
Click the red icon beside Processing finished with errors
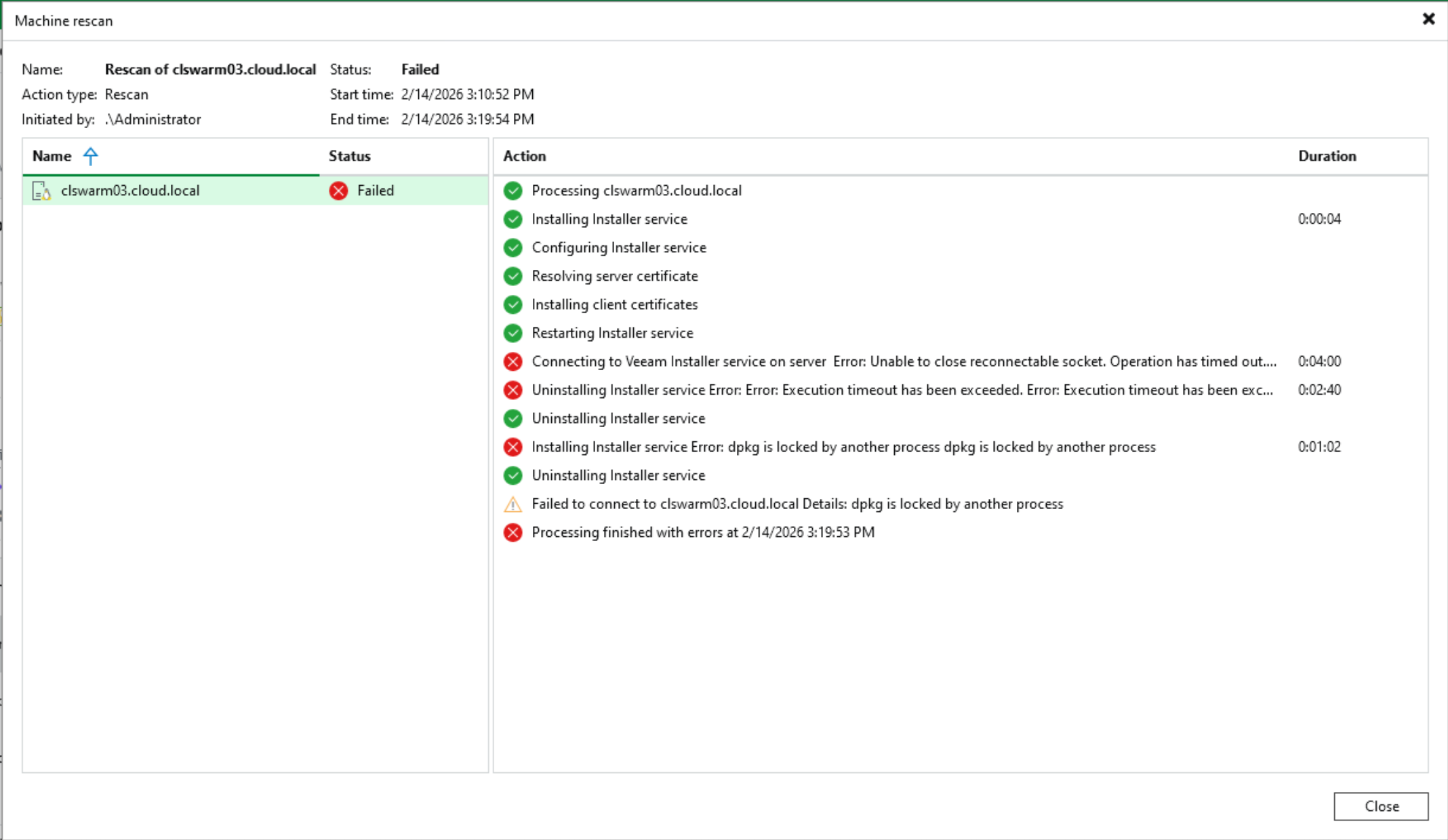pos(513,532)
